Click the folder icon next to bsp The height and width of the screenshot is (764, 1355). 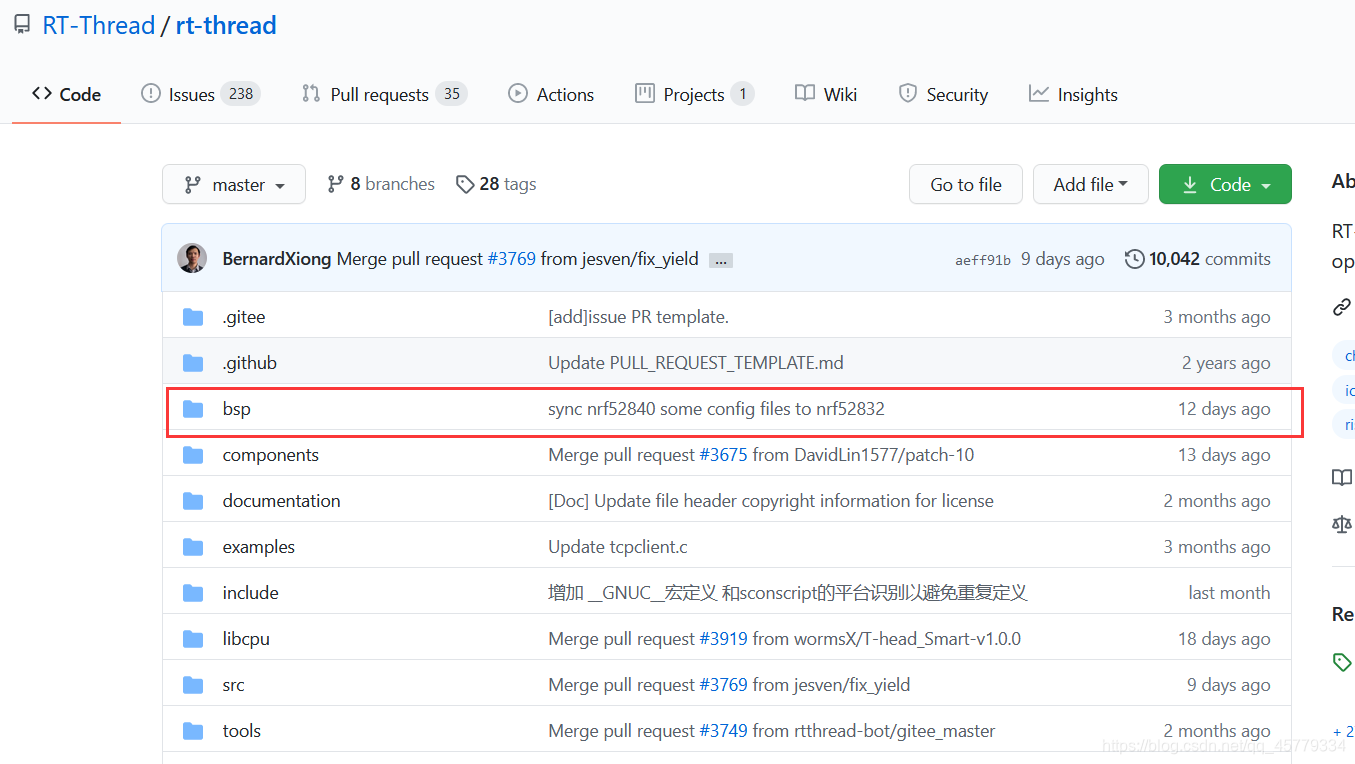click(194, 409)
